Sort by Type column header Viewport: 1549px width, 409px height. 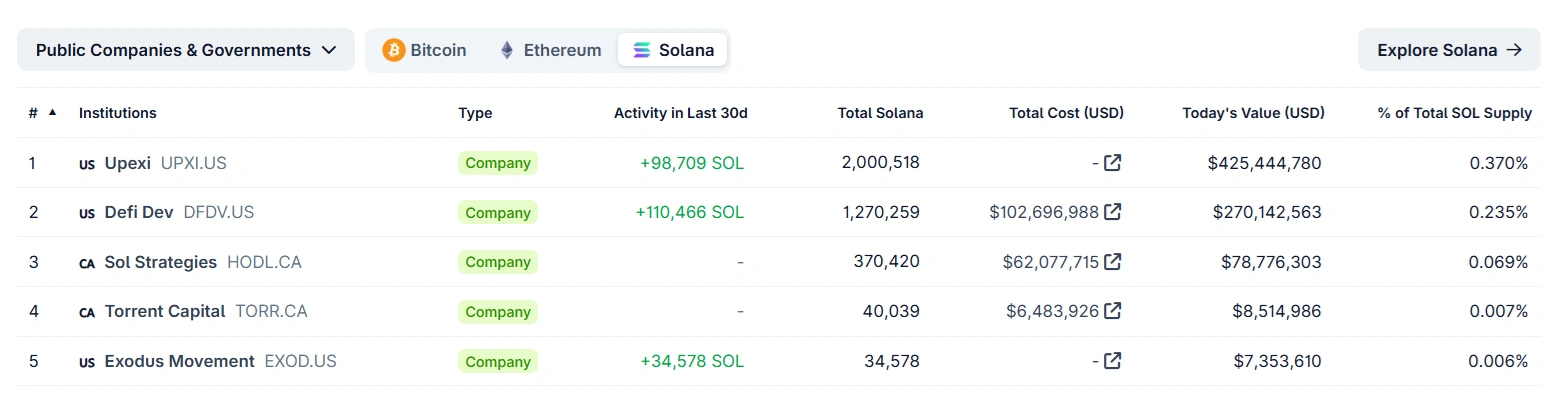coord(475,113)
